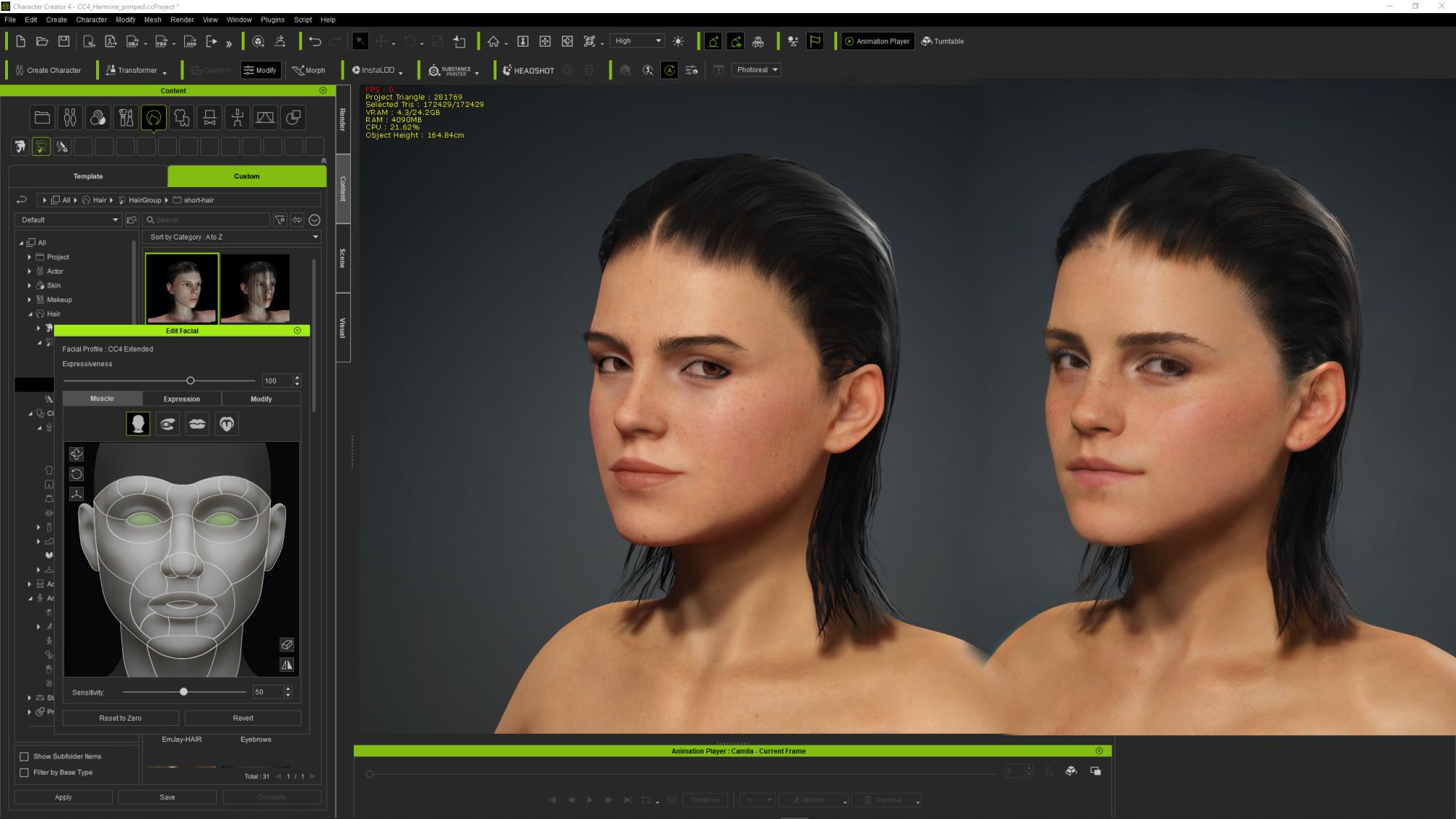This screenshot has height=819, width=1456.
Task: Click the HEADSHOT plugin button
Action: (x=529, y=71)
